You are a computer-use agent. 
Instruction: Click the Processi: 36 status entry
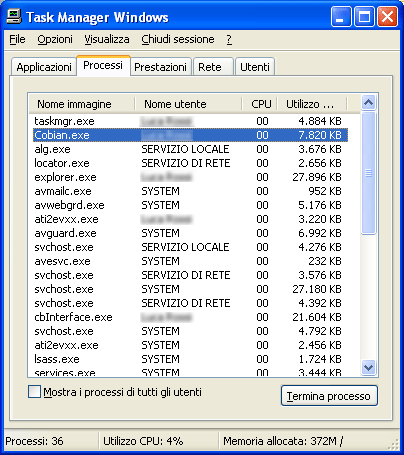(34, 441)
